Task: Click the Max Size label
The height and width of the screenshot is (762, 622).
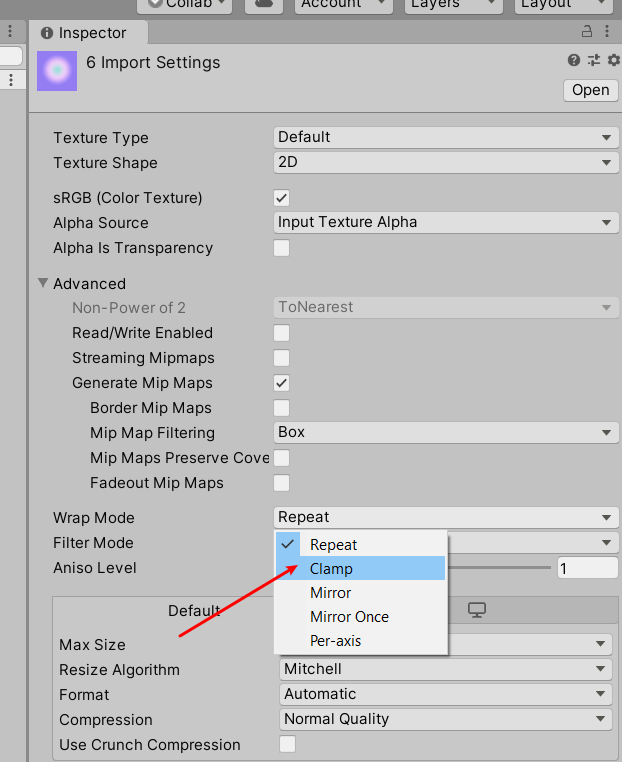Action: click(92, 644)
